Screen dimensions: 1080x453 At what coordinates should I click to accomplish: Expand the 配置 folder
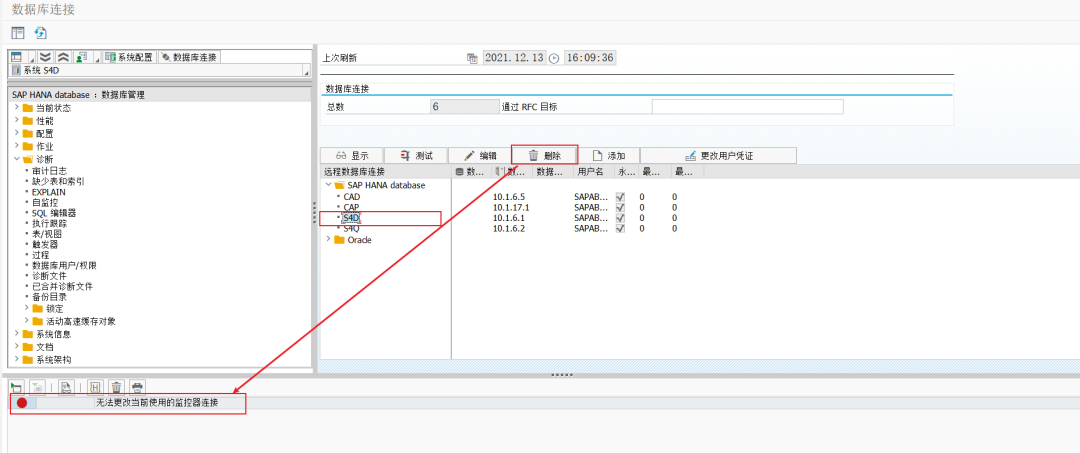17,133
